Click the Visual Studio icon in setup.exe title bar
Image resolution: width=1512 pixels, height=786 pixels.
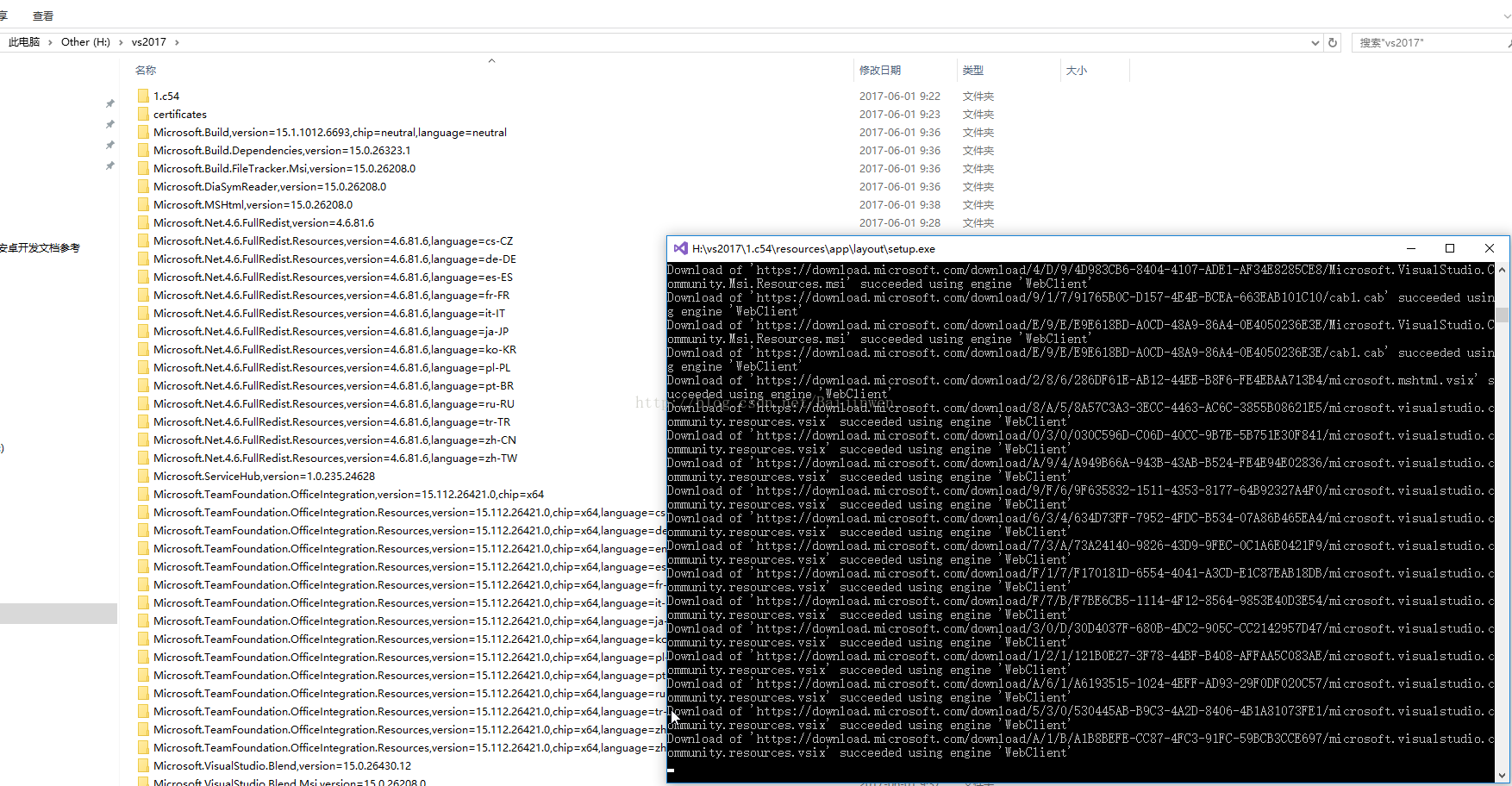pos(680,248)
